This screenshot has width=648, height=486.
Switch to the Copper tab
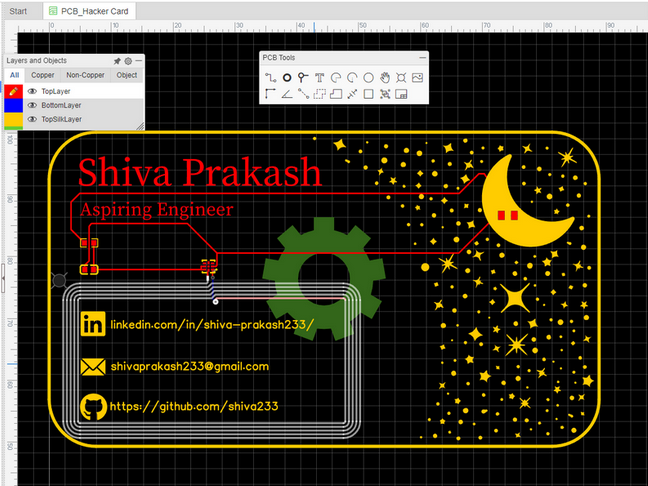coord(43,75)
